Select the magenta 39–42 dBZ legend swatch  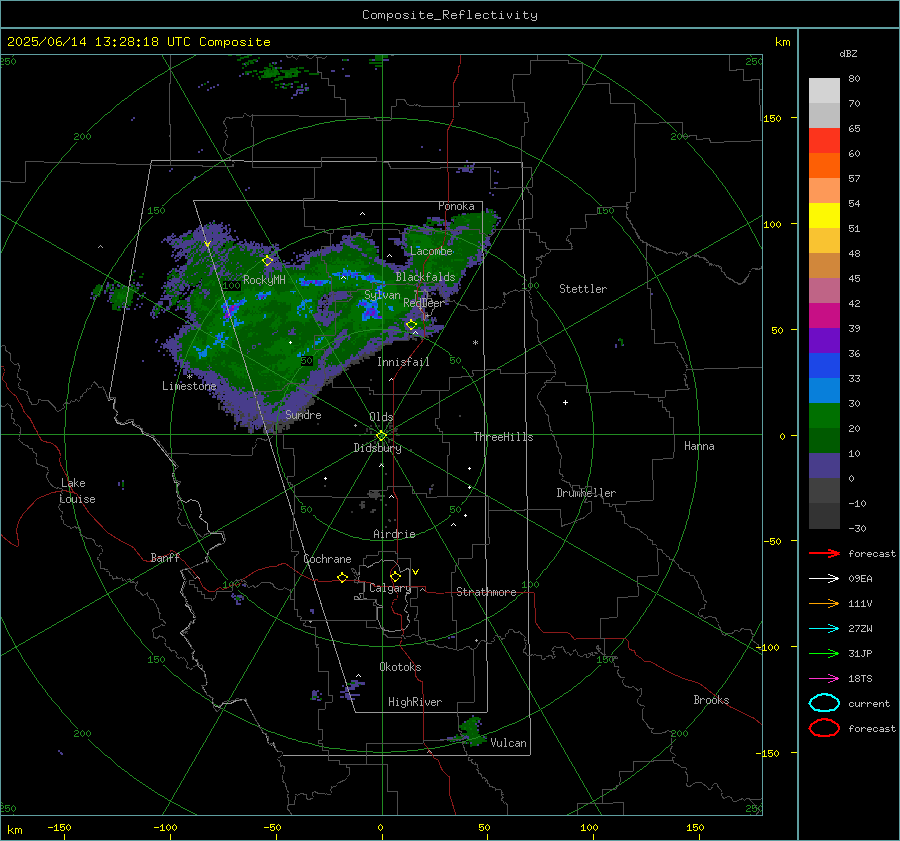[824, 316]
